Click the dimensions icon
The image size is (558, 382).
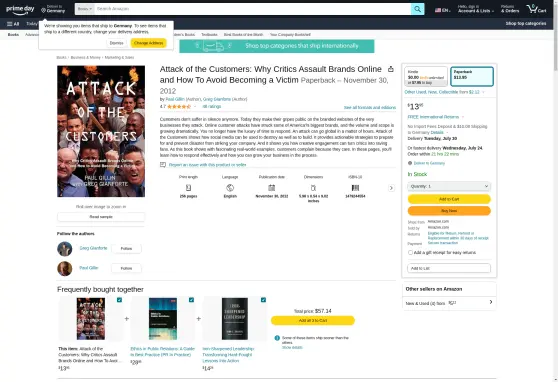pos(313,188)
